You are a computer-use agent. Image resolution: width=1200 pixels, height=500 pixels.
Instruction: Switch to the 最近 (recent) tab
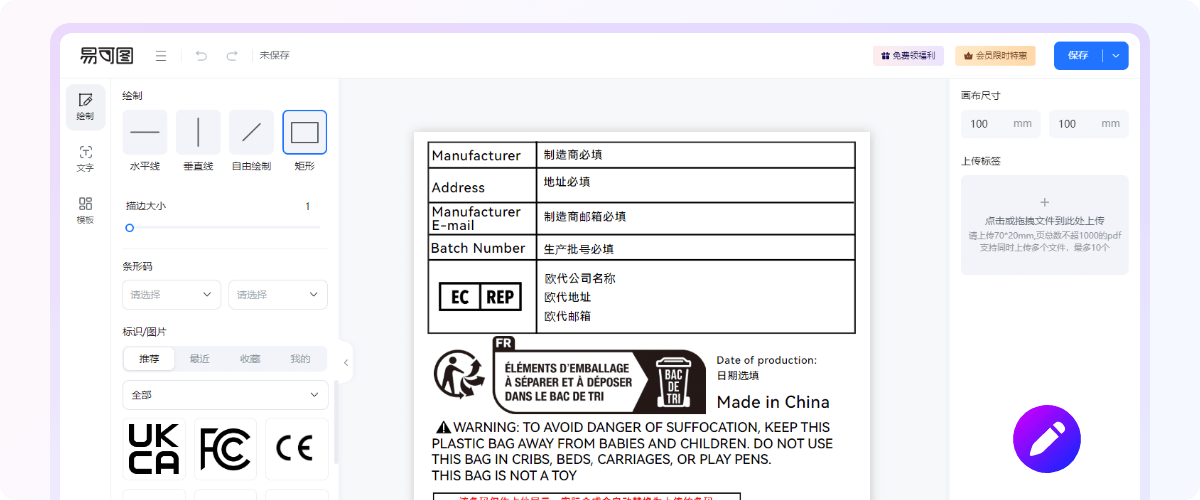click(200, 359)
